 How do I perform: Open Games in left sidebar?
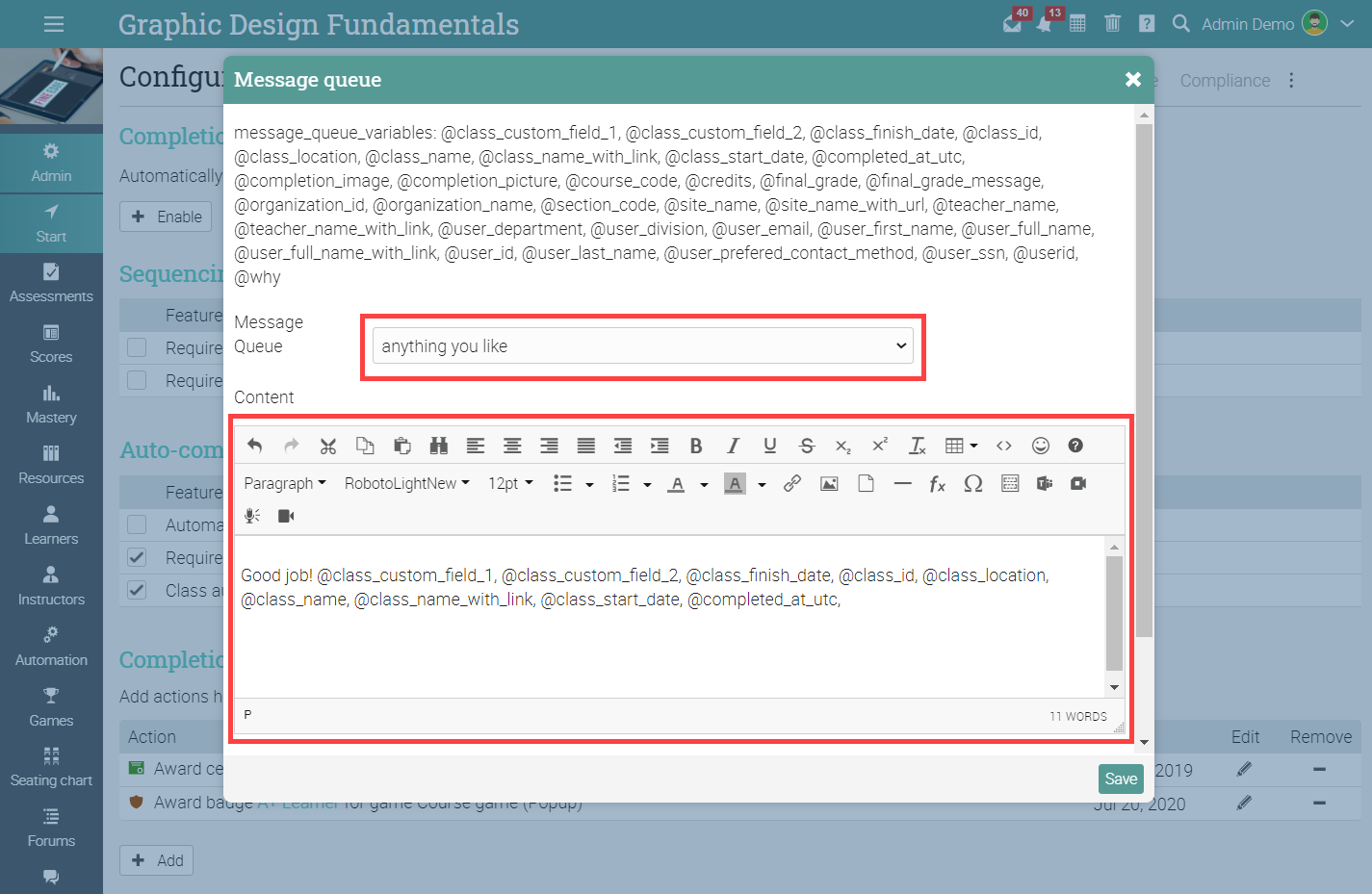[x=51, y=707]
